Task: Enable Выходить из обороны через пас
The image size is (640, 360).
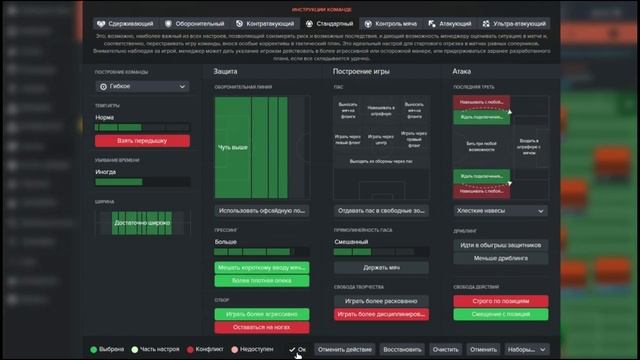Action: (x=381, y=161)
